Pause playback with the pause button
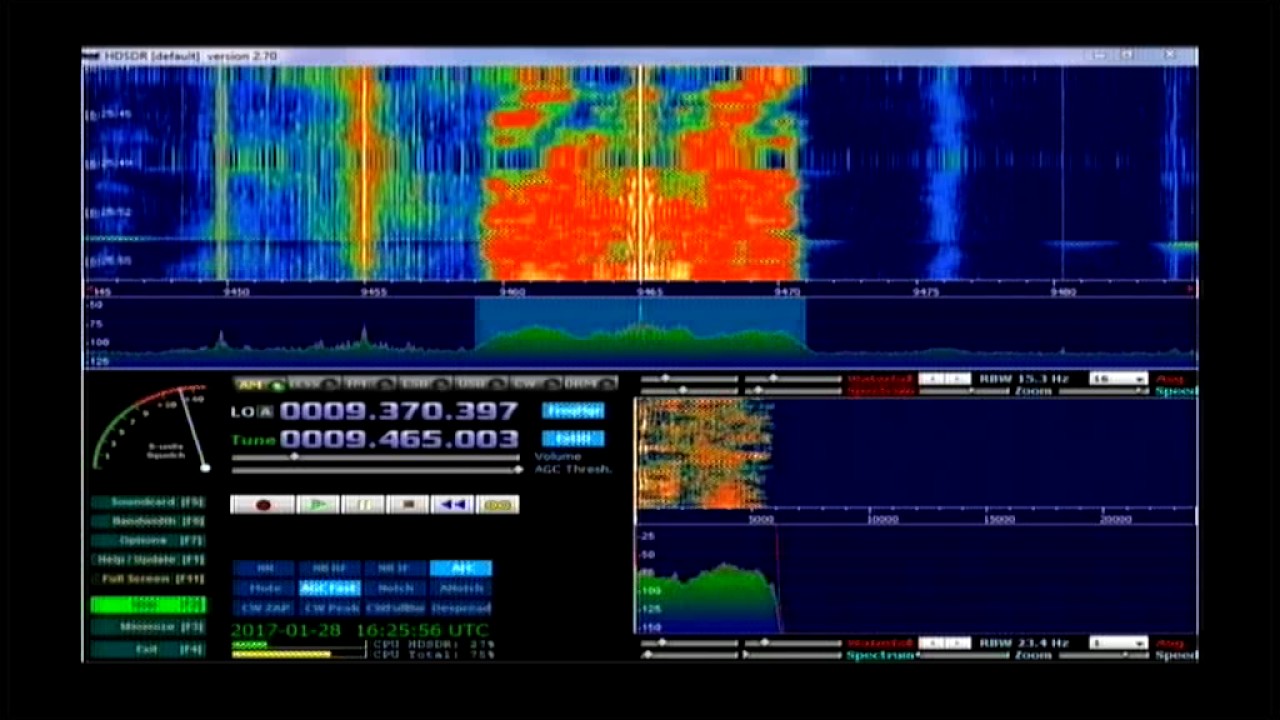1280x720 pixels. (363, 505)
